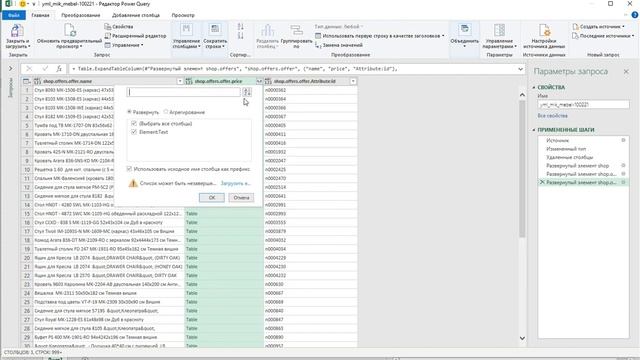This screenshot has width=640, height=360.
Task: Click OK in the expand dialog
Action: tap(212, 198)
